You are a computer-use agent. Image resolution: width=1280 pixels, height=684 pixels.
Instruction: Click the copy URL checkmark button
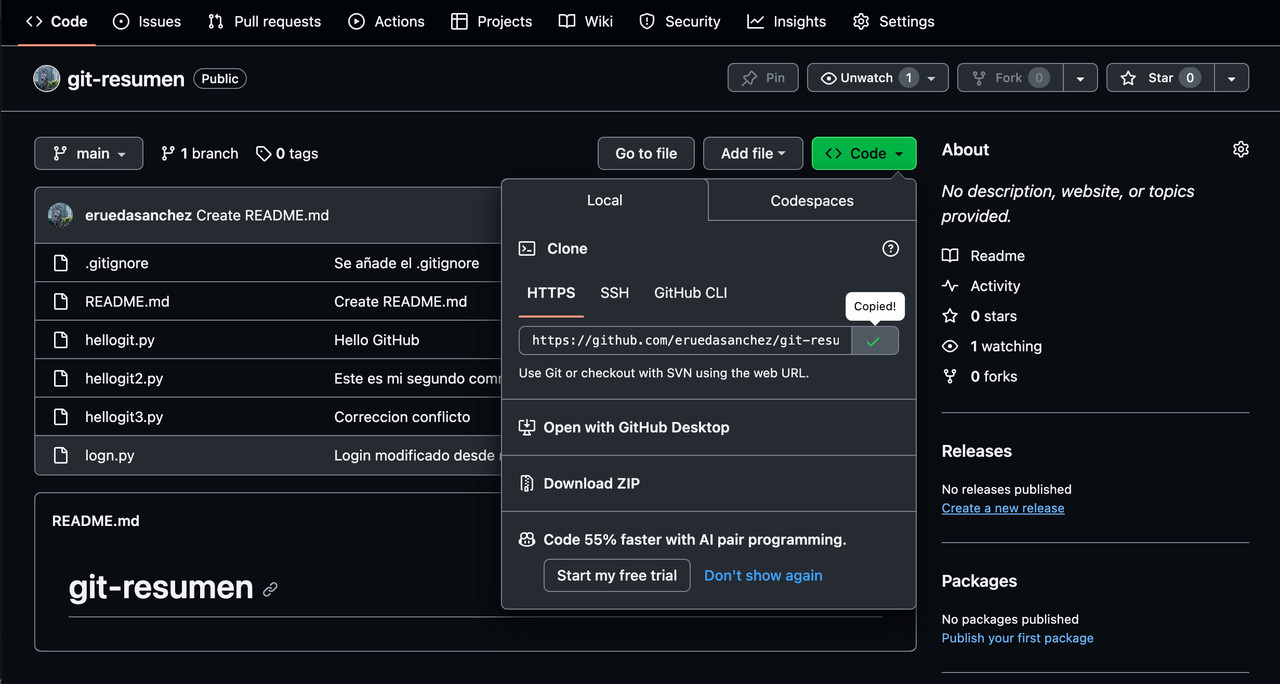click(x=875, y=340)
